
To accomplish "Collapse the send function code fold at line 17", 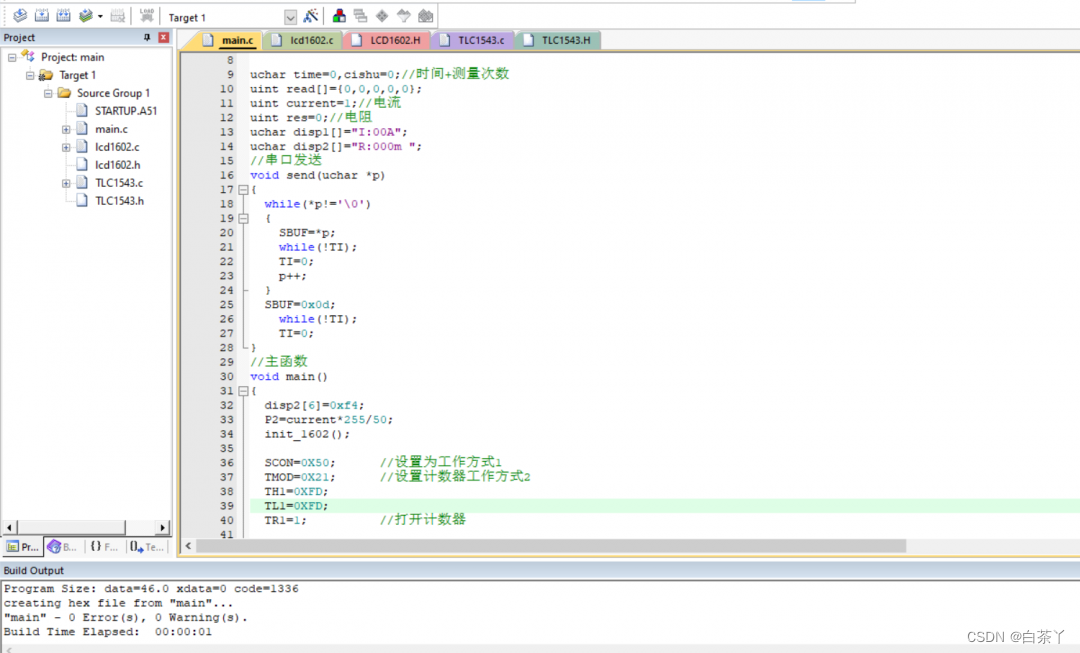I will 242,189.
